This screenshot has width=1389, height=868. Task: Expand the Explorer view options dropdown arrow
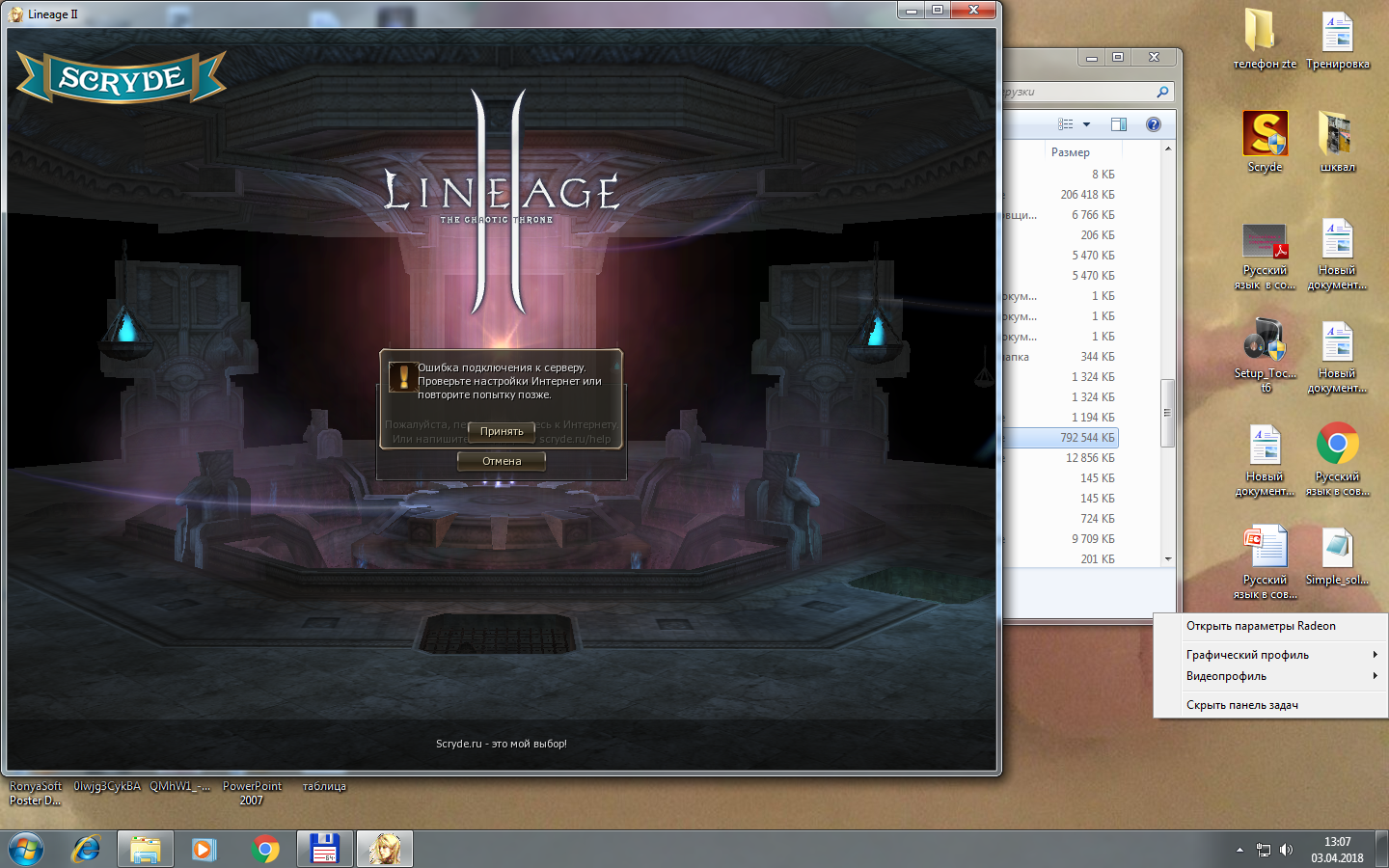[1086, 124]
